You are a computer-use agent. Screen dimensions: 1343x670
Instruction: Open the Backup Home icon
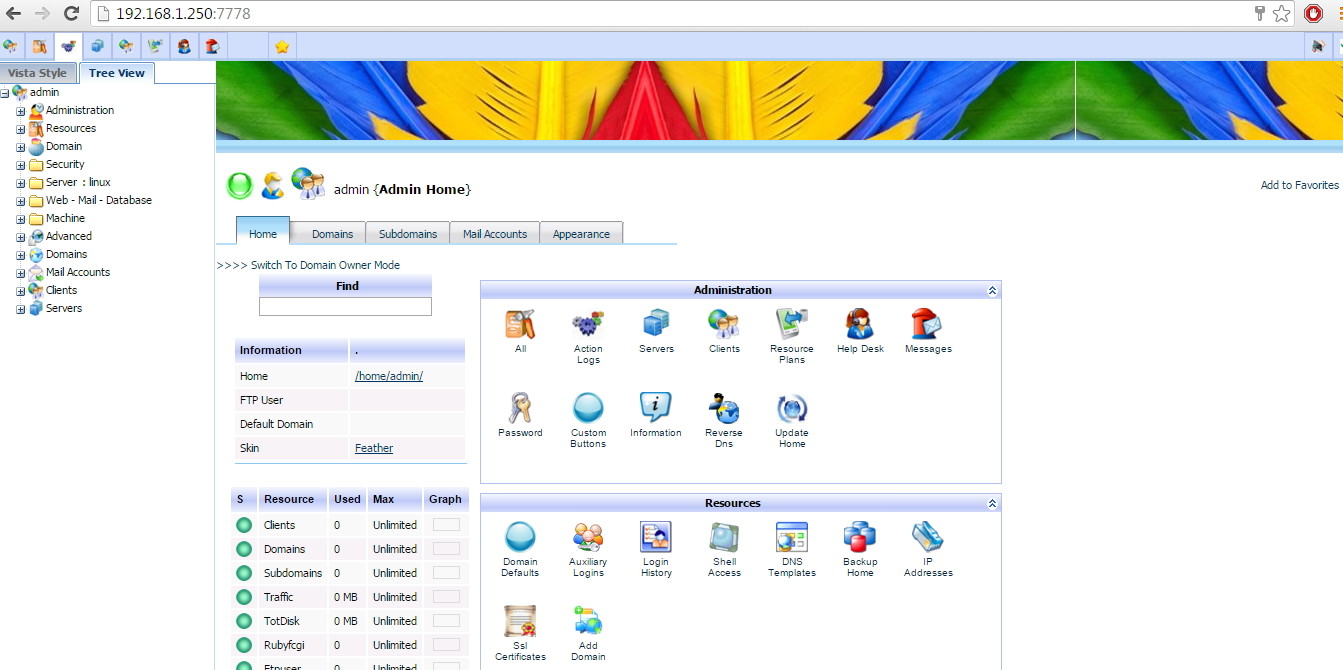coord(860,537)
